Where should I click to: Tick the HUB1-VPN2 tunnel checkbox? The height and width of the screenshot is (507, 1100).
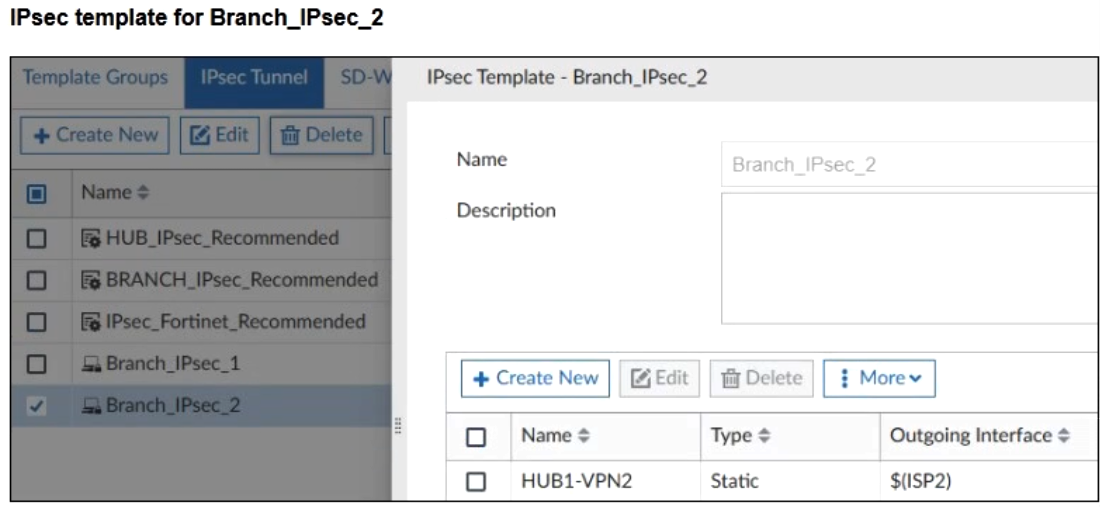pyautogui.click(x=477, y=481)
